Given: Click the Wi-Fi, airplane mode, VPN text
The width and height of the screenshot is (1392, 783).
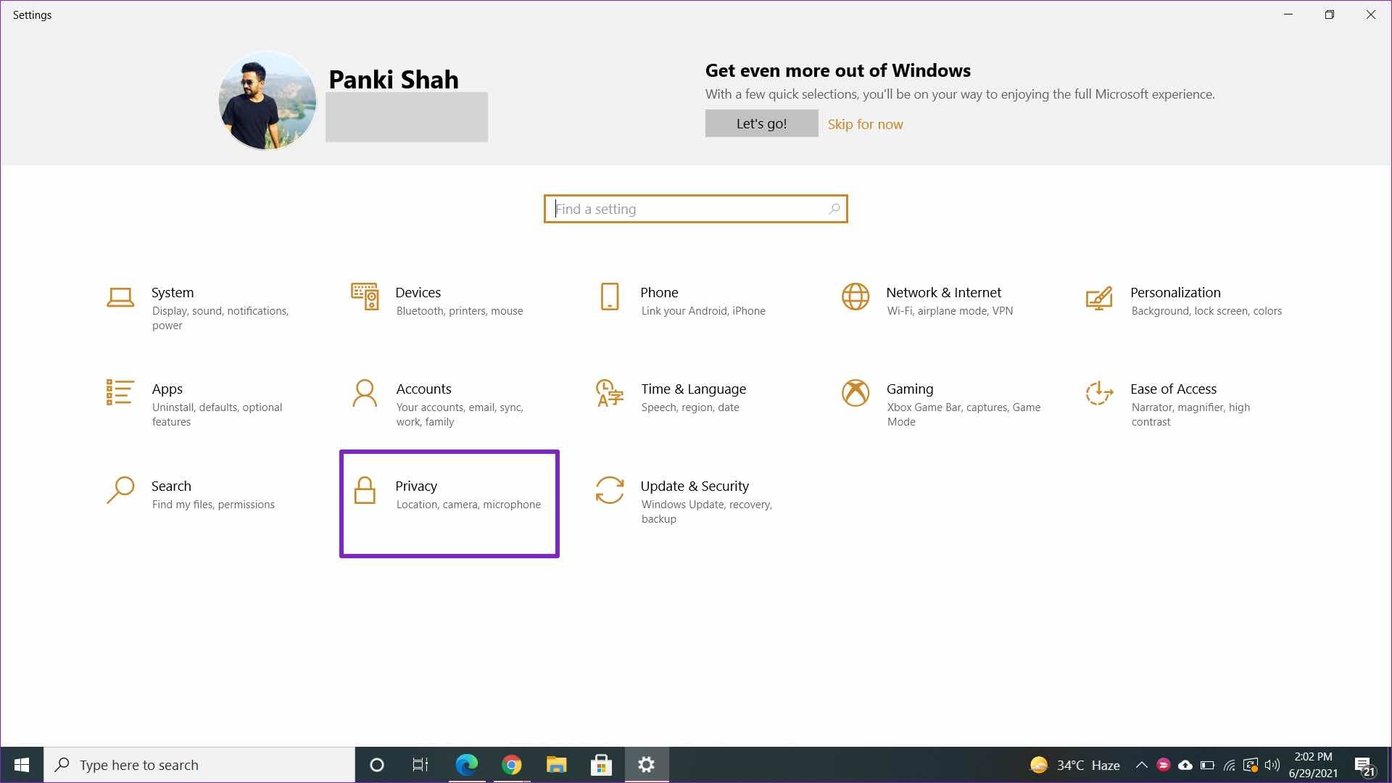Looking at the screenshot, I should click(949, 311).
